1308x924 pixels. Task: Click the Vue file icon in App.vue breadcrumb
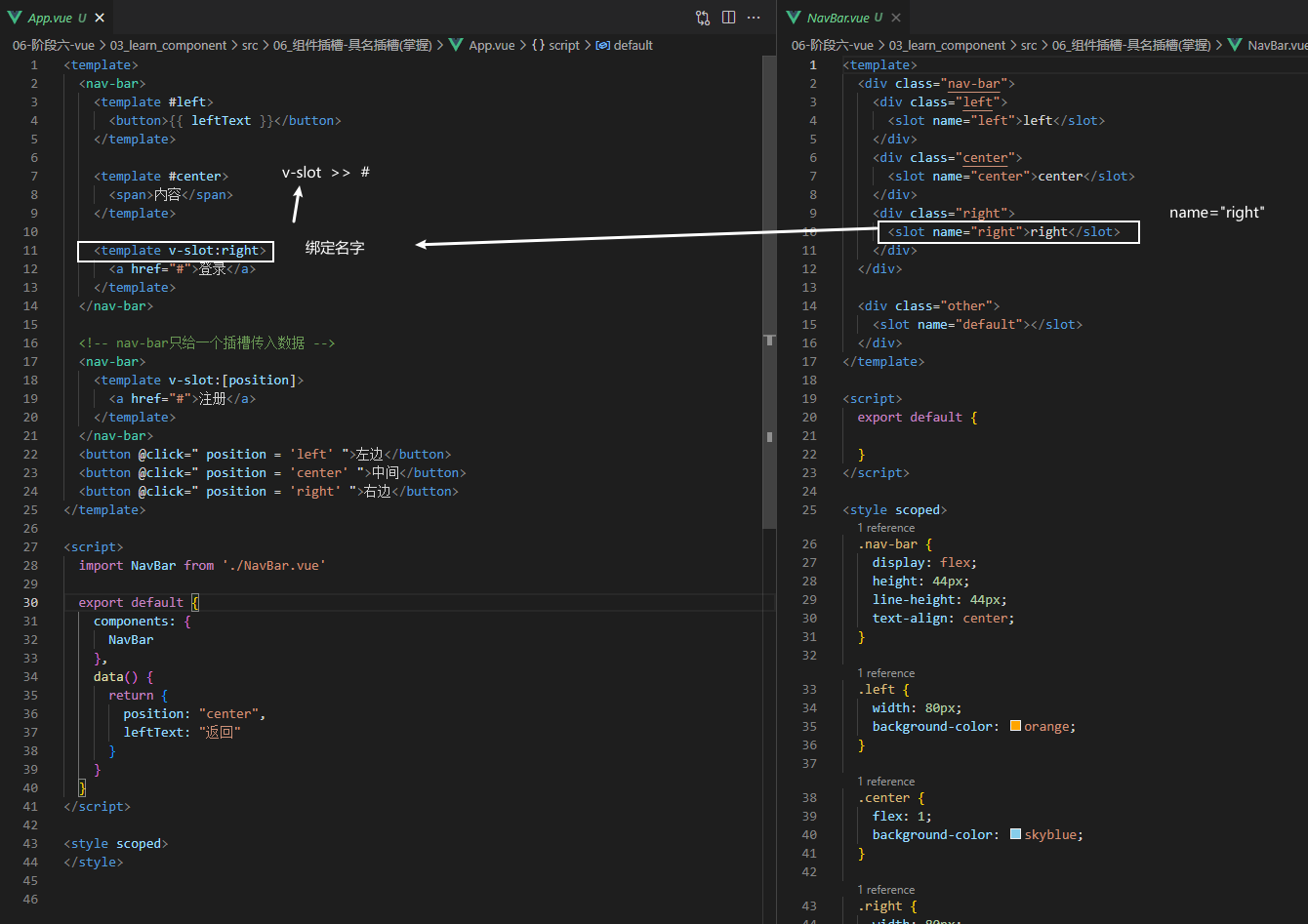pyautogui.click(x=456, y=45)
